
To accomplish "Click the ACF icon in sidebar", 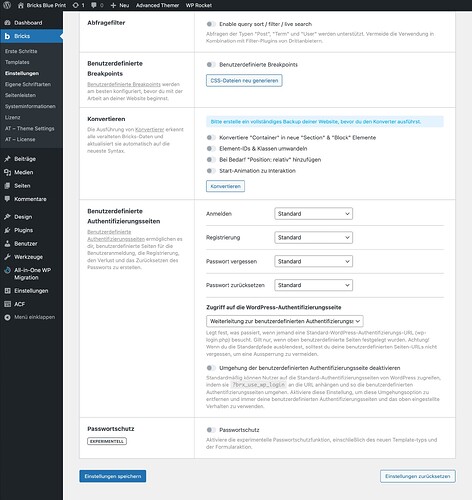I will click(x=7, y=304).
